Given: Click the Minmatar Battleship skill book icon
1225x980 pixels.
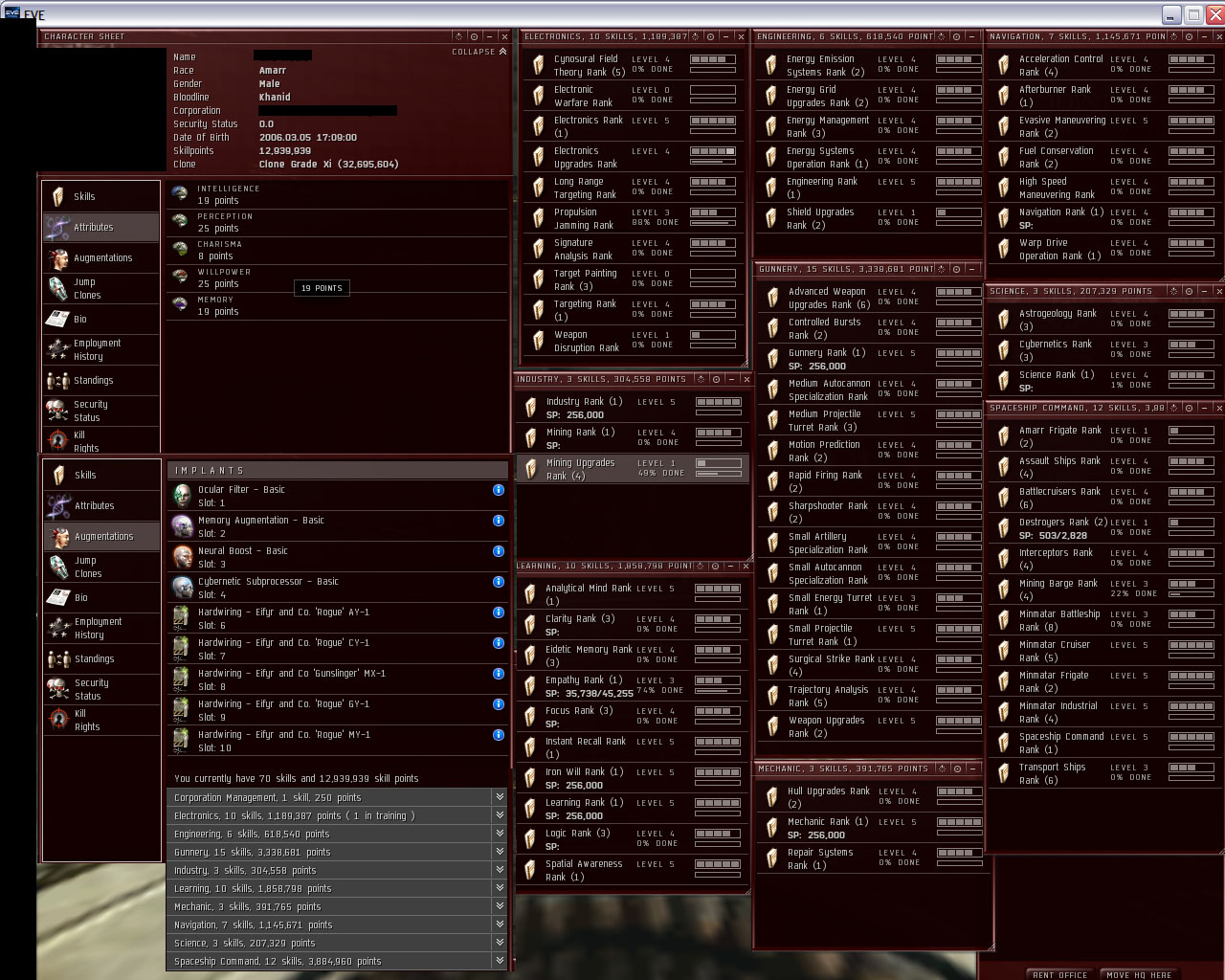Looking at the screenshot, I should pos(1003,620).
